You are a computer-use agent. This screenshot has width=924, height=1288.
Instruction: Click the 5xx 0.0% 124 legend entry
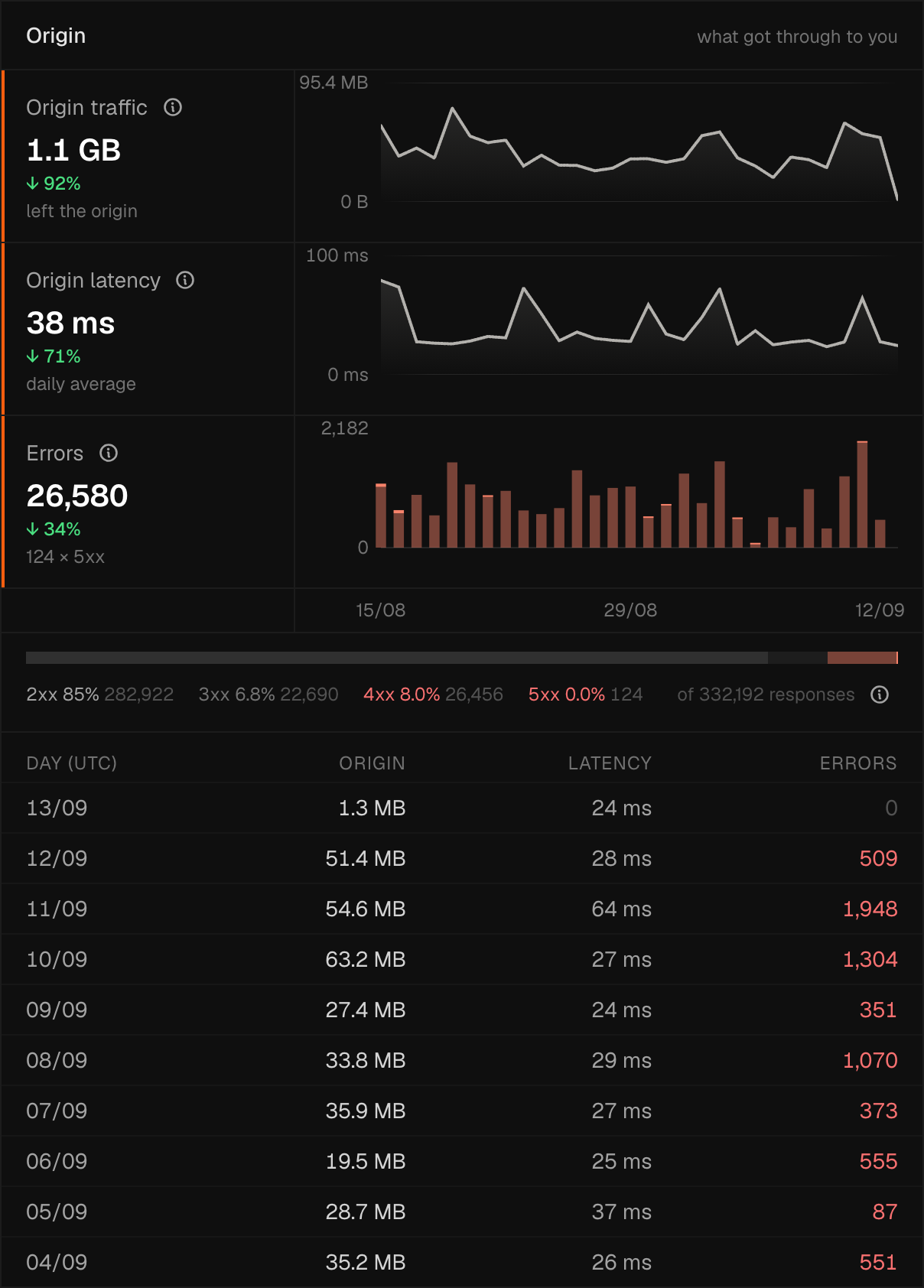click(x=585, y=694)
